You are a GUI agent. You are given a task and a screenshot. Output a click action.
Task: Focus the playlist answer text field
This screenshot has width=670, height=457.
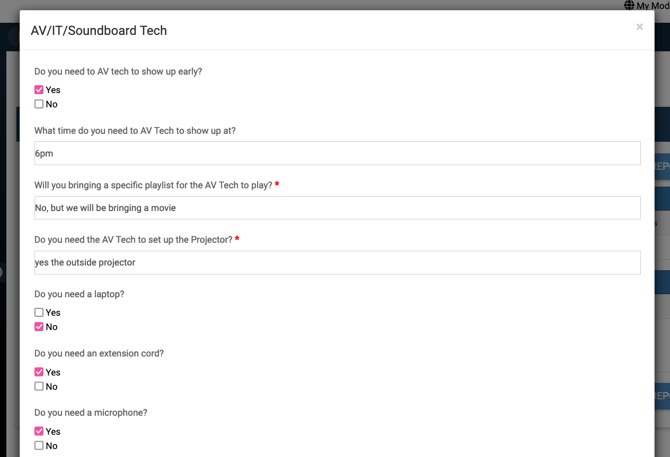point(337,208)
